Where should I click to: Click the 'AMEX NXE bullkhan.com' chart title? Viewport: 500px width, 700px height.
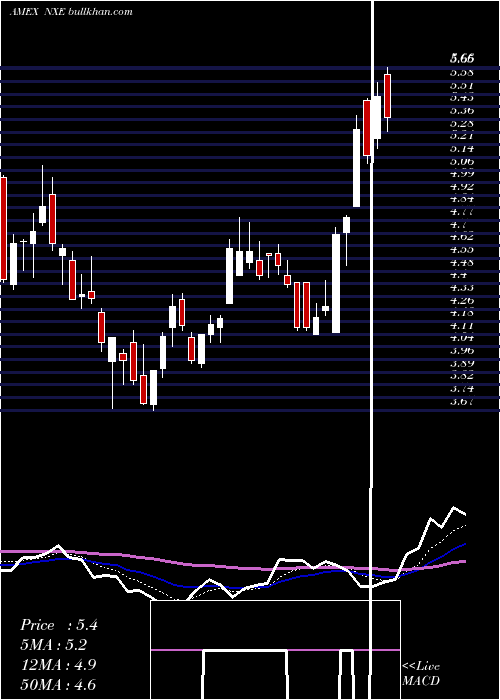pos(71,12)
